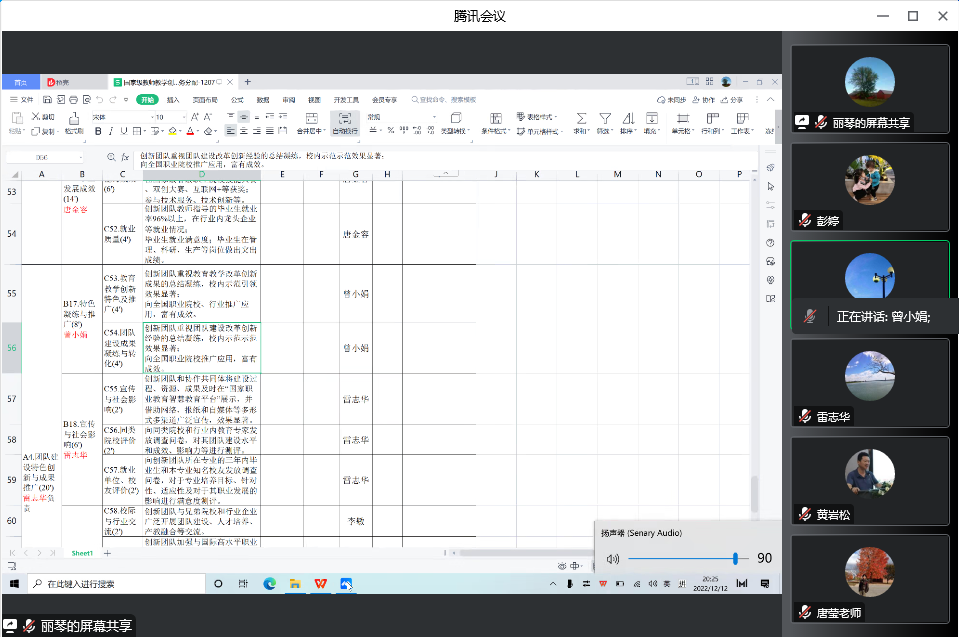
Task: Open File Explorer from the taskbar
Action: click(295, 584)
